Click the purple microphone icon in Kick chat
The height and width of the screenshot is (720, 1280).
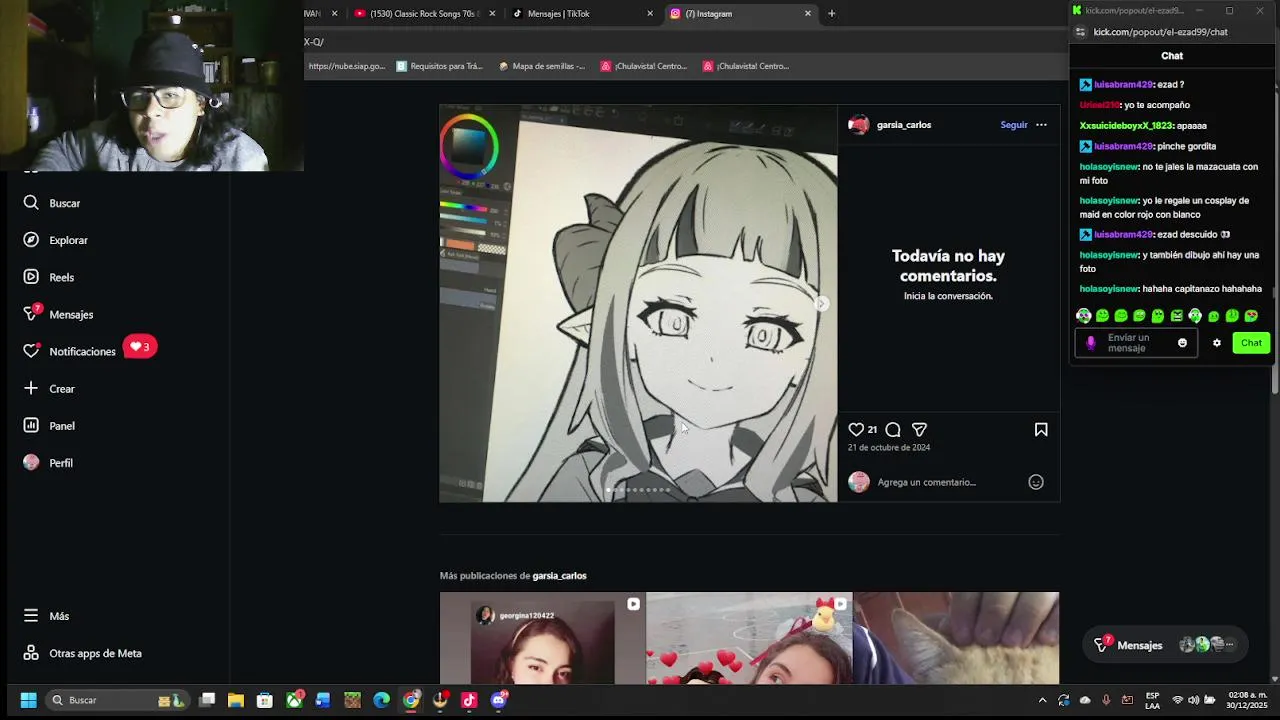click(1091, 343)
